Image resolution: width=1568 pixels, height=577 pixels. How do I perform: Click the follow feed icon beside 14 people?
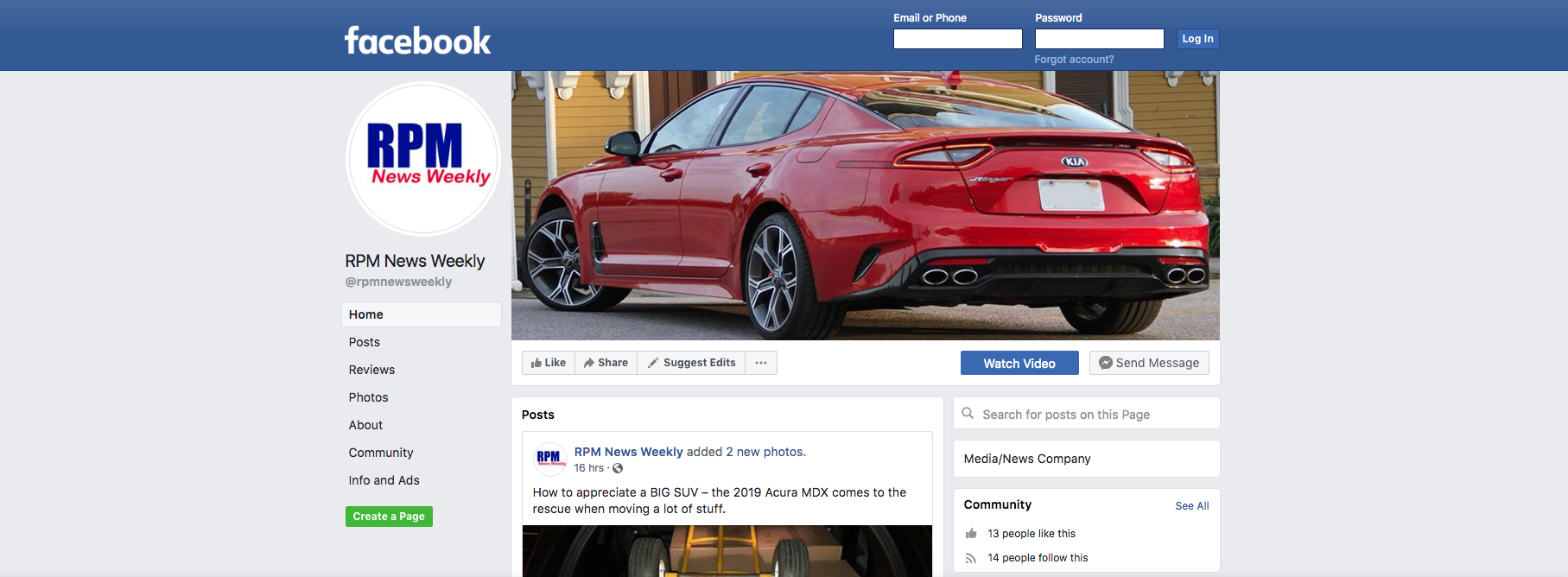click(971, 558)
